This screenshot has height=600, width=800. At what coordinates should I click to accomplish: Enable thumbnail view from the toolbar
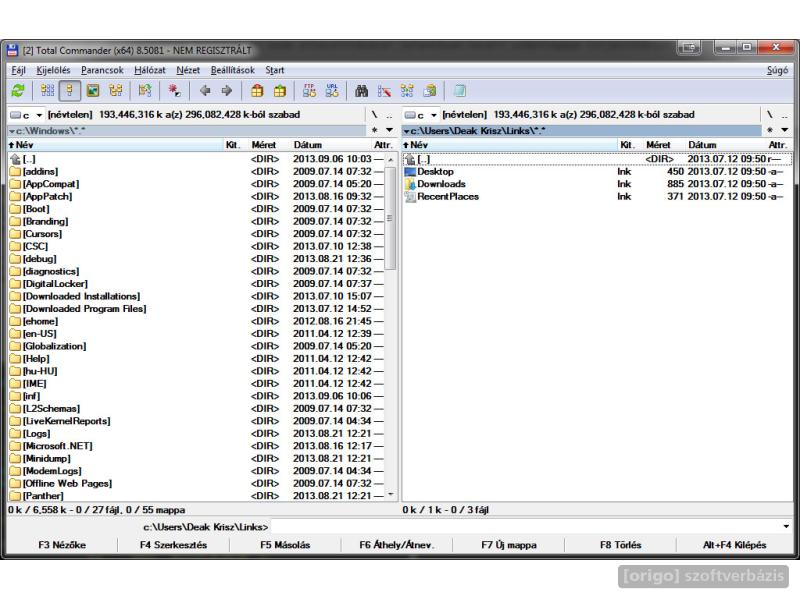tap(93, 91)
